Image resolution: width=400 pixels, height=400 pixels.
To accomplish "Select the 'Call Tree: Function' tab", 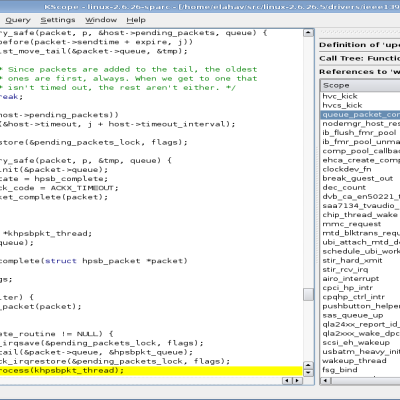I will click(359, 58).
